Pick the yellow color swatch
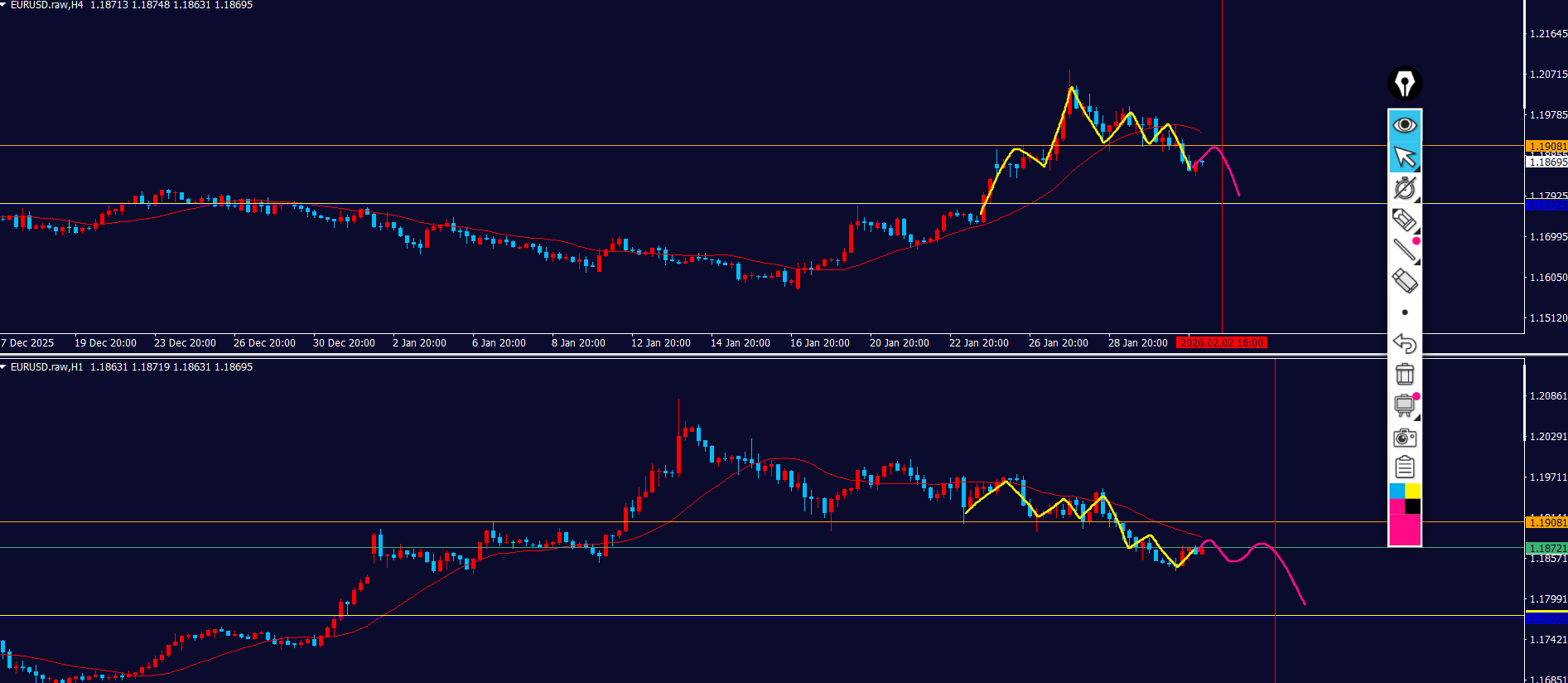This screenshot has width=1568, height=683. coord(1413,492)
